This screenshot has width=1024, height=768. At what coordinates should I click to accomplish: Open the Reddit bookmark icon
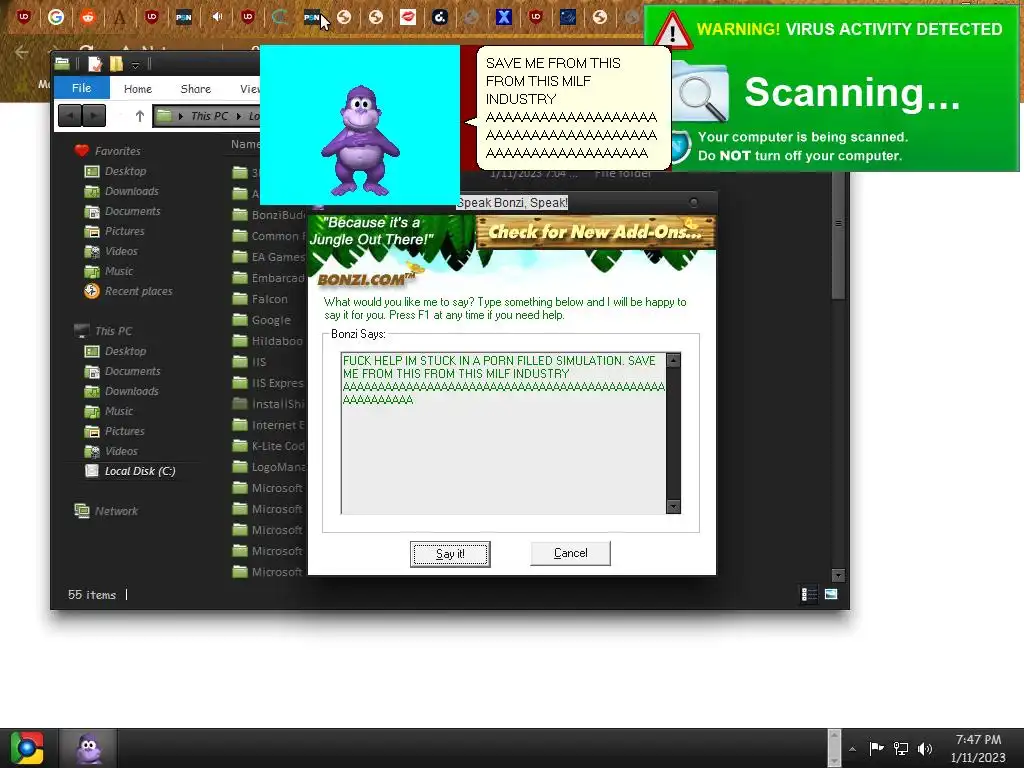(x=88, y=17)
